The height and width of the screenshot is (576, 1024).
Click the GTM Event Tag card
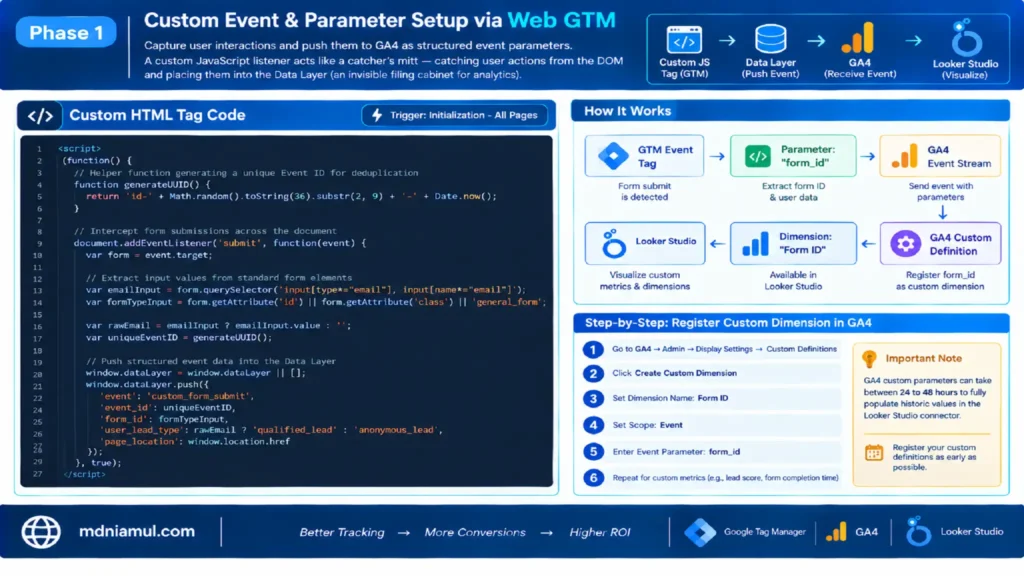[x=644, y=156]
